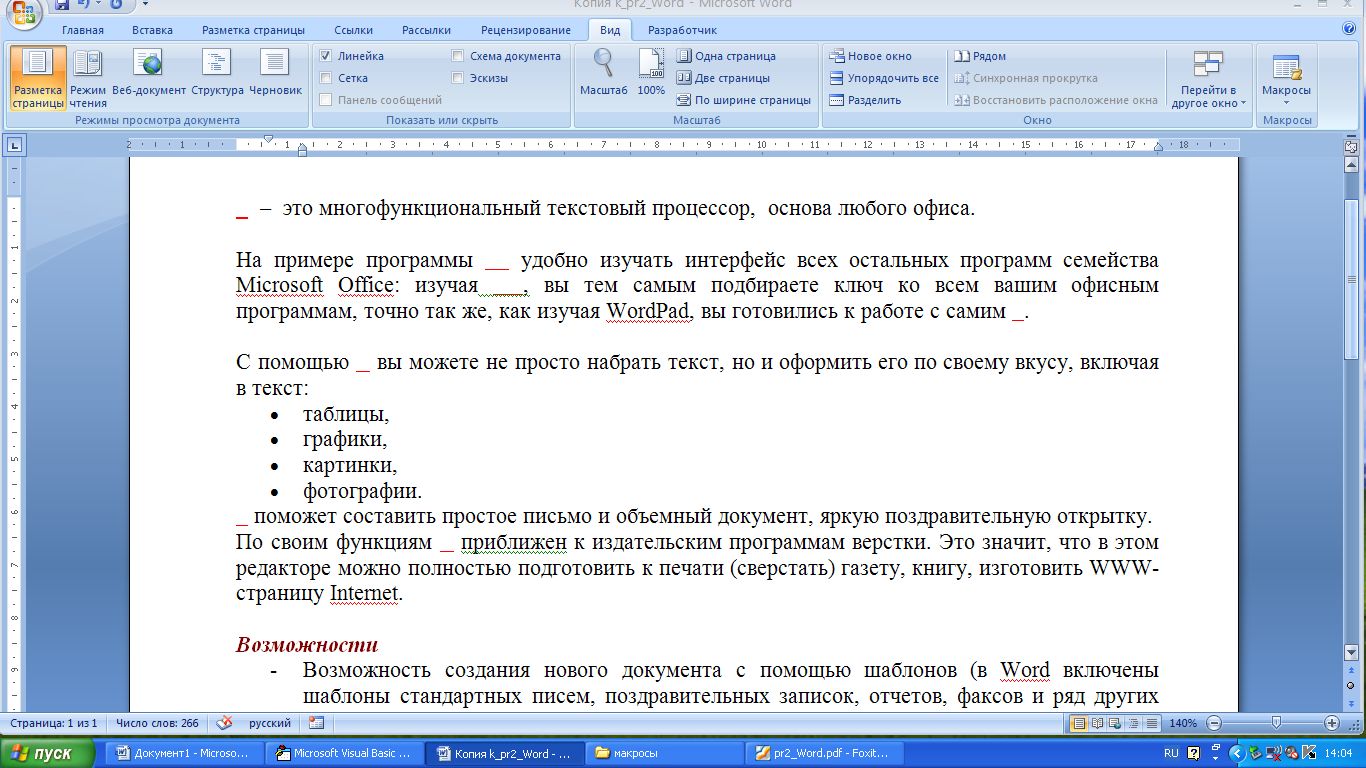Choose По ширине страницы zoom
1366x768 pixels.
click(x=744, y=100)
